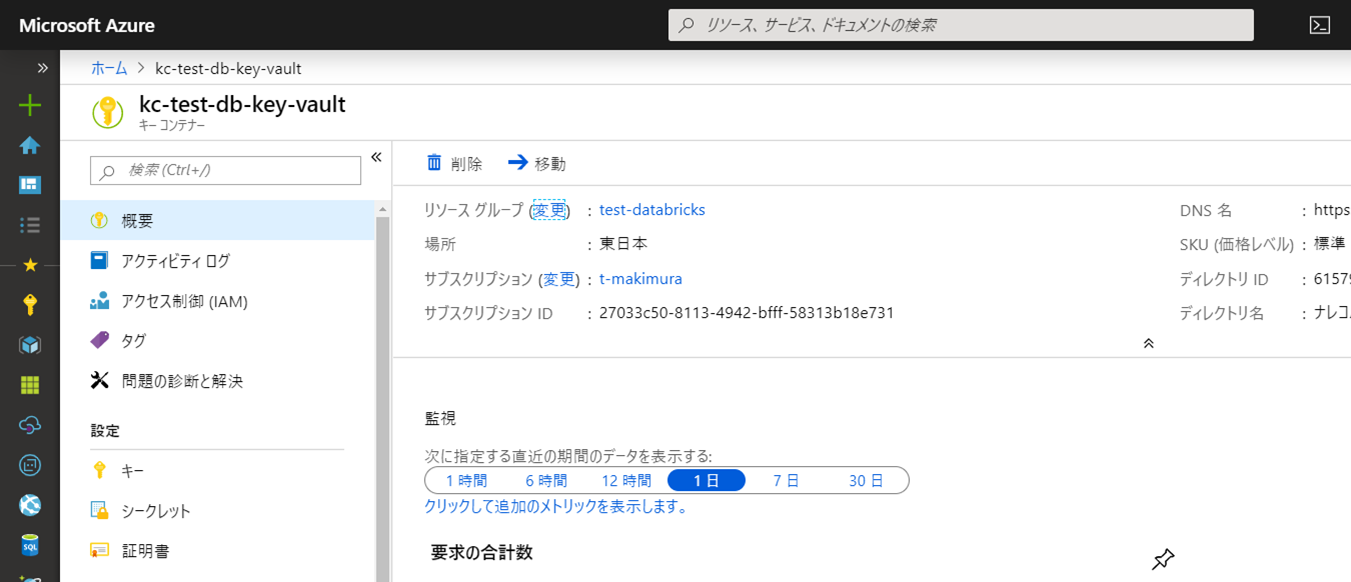This screenshot has width=1351, height=582.
Task: Open the Dashboard tile icon
Action: (30, 184)
